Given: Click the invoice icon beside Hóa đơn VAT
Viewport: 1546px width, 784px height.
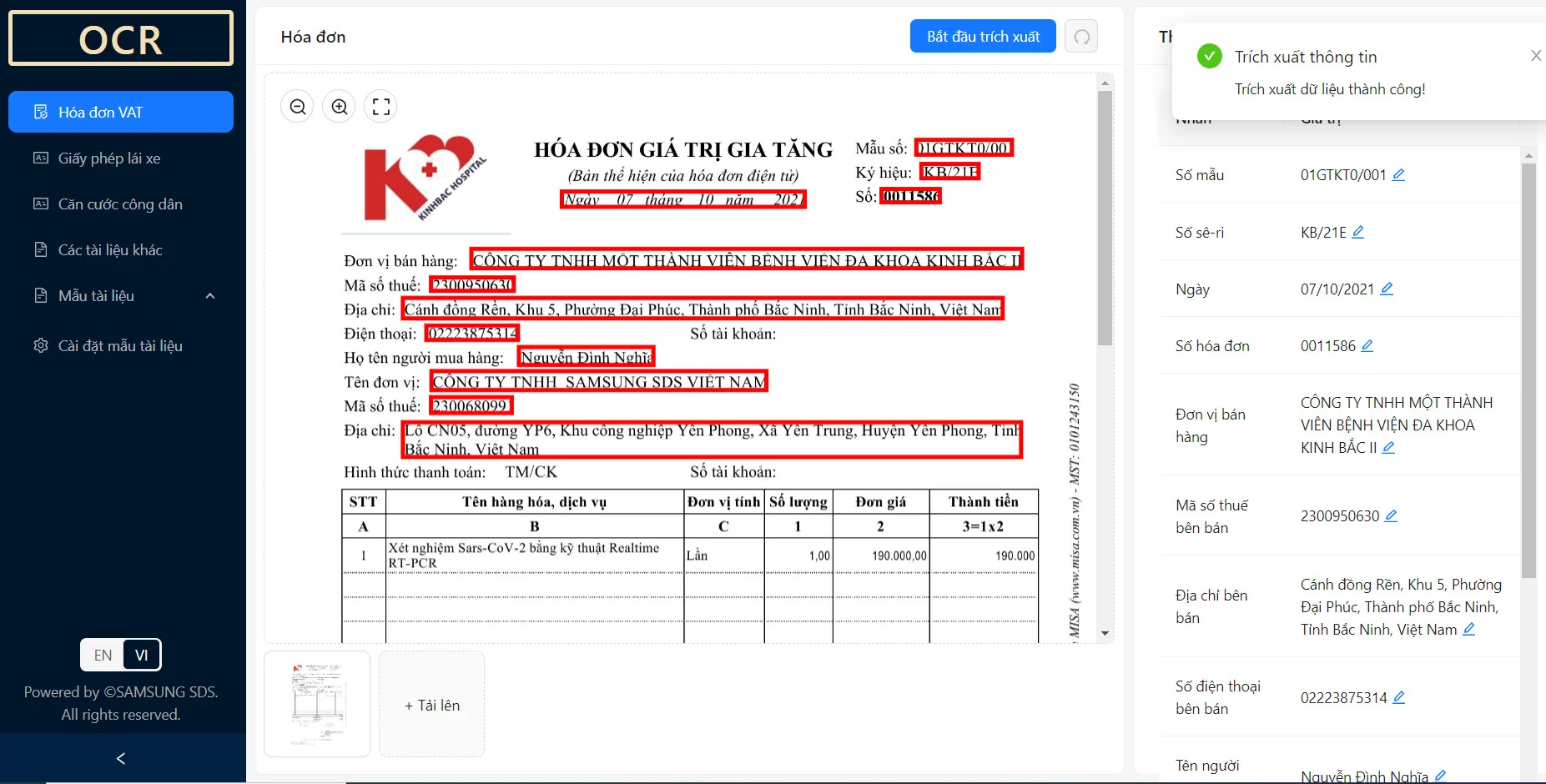Looking at the screenshot, I should [40, 112].
